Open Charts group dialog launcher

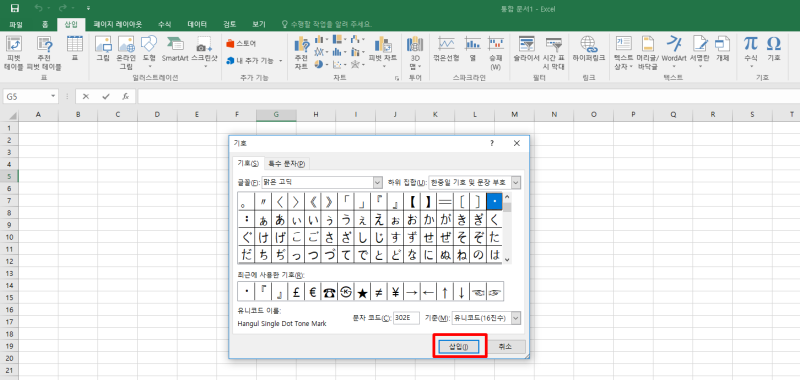397,78
